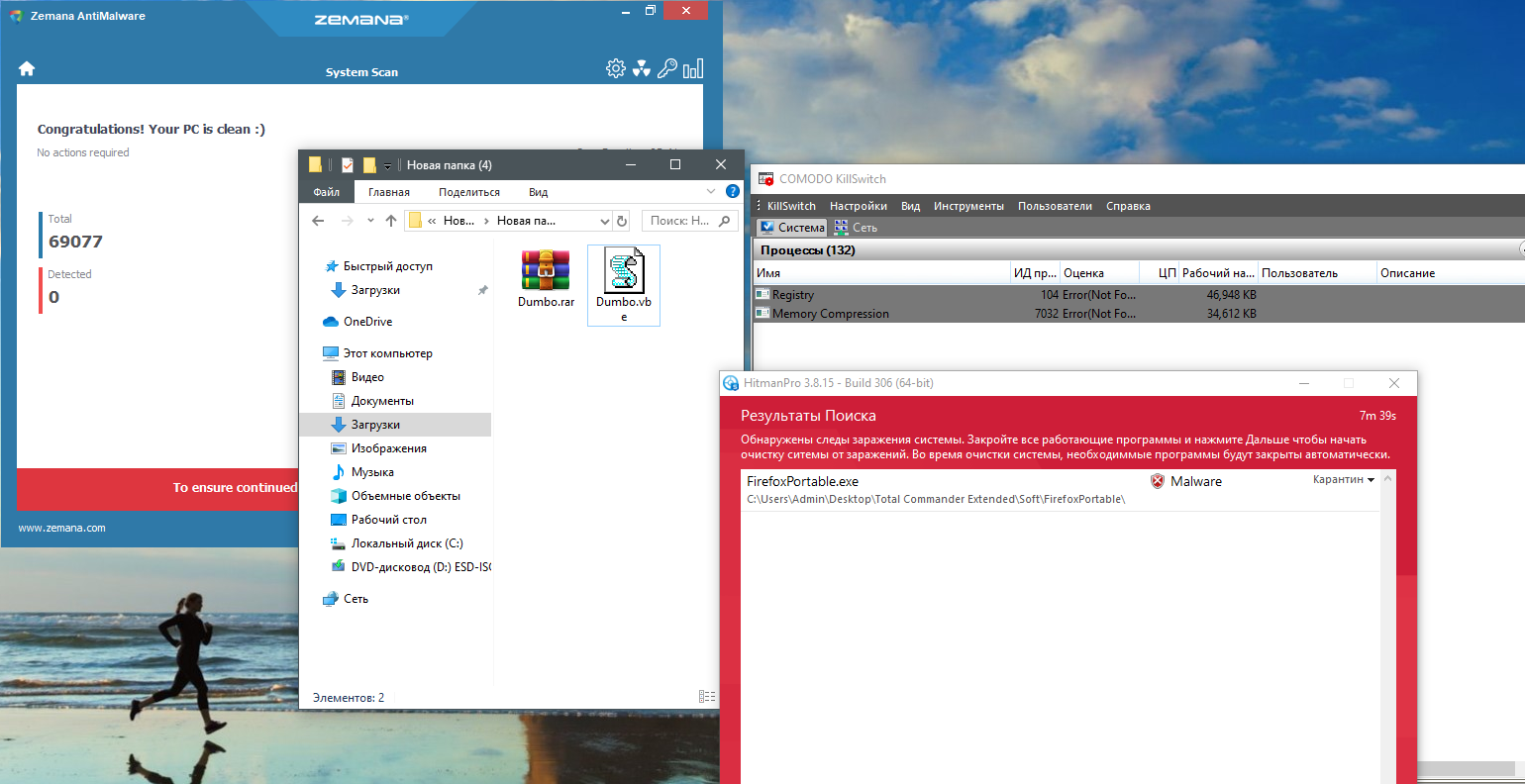This screenshot has height=784, width=1525.
Task: Click the HitmanPro results scrollbar up arrow
Action: click(1388, 479)
